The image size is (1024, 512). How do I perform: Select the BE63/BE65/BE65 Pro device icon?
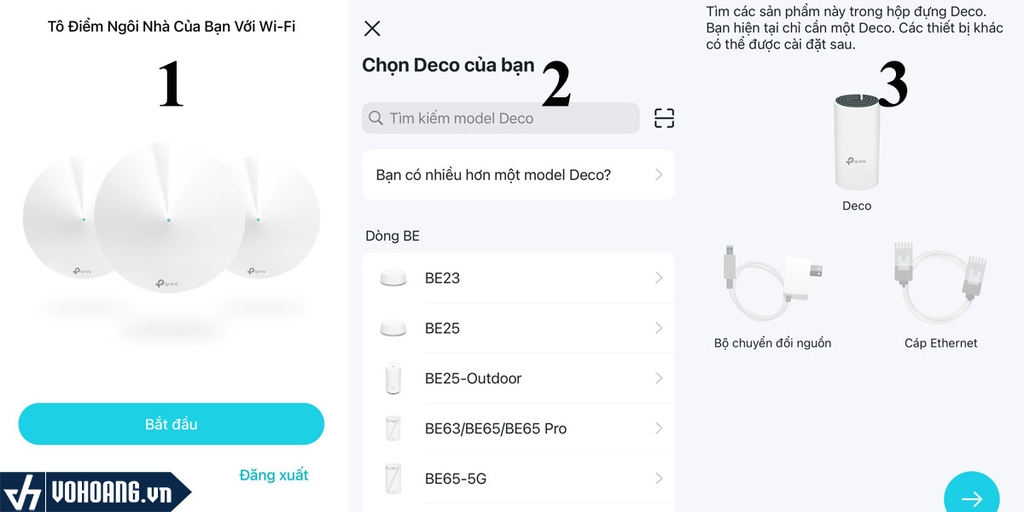pos(393,428)
